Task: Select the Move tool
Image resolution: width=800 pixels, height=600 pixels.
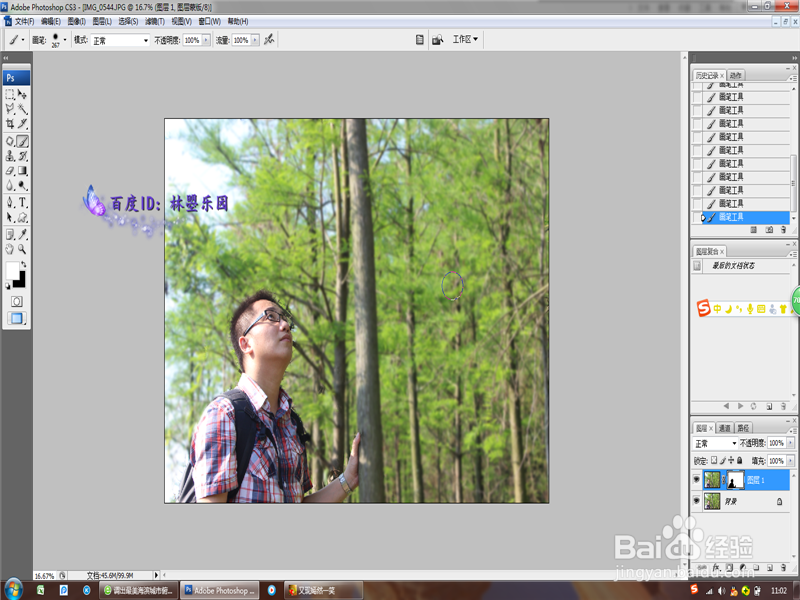Action: click(x=22, y=94)
